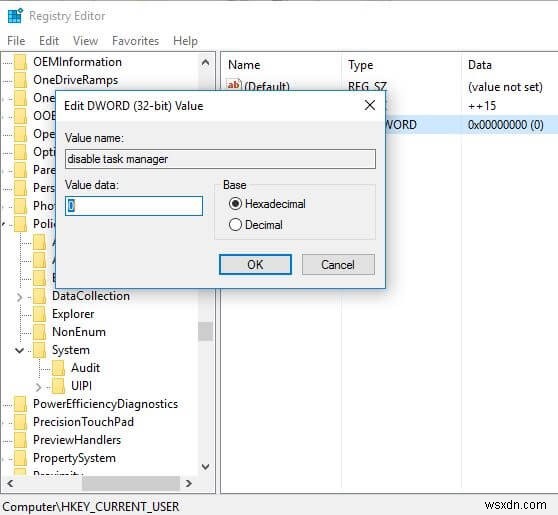The height and width of the screenshot is (515, 558).
Task: Select the Audit key label
Action: (x=85, y=368)
